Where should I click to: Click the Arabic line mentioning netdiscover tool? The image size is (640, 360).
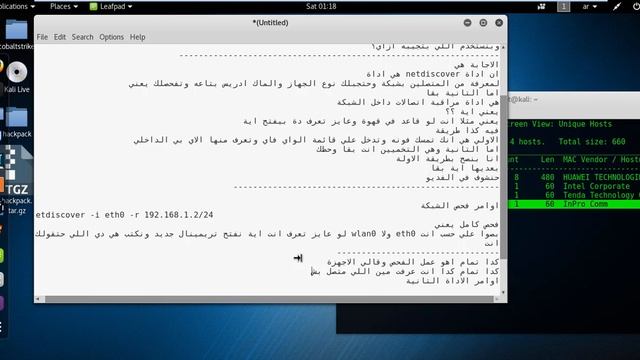(x=433, y=74)
